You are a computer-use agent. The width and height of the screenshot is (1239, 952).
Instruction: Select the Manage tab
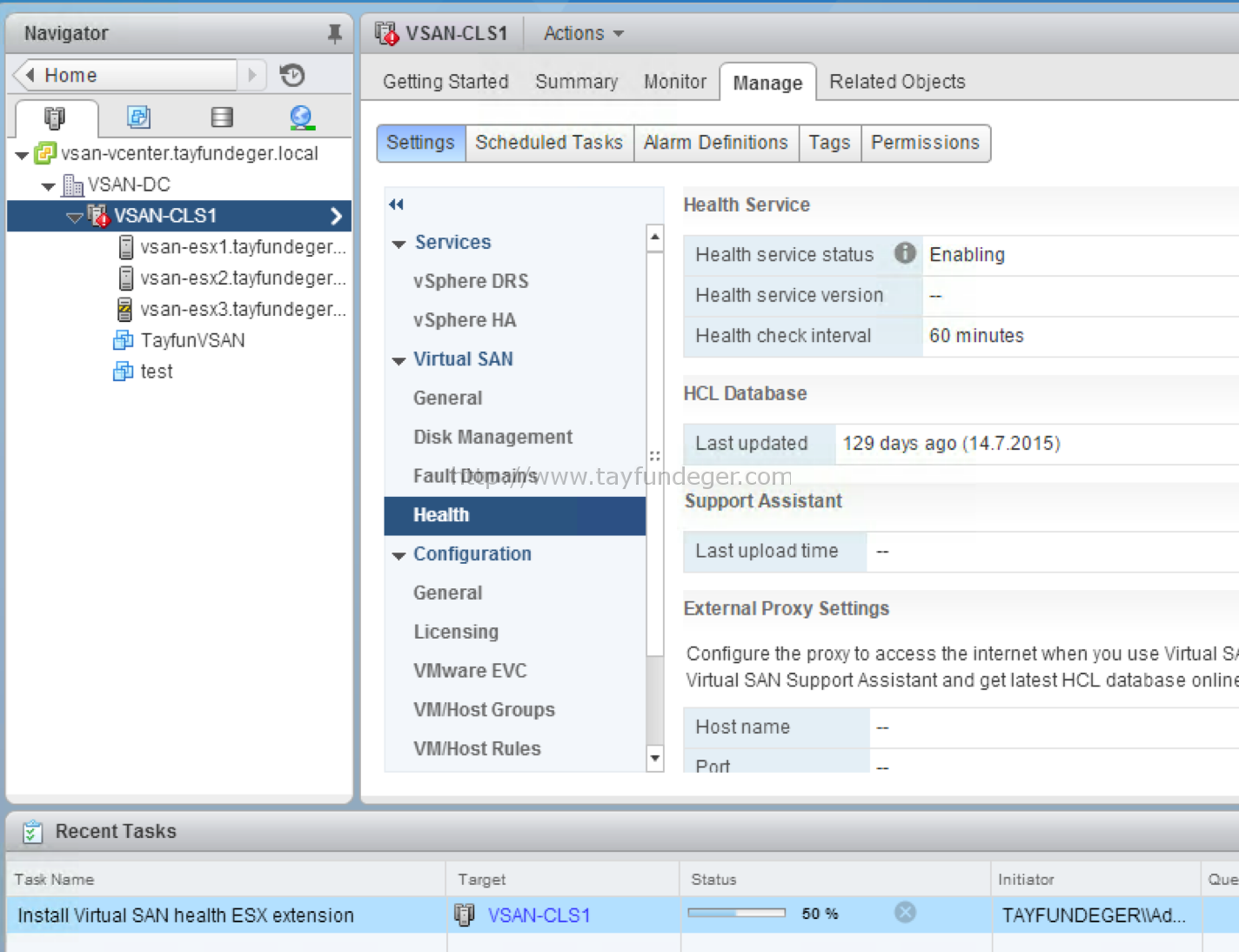tap(767, 83)
